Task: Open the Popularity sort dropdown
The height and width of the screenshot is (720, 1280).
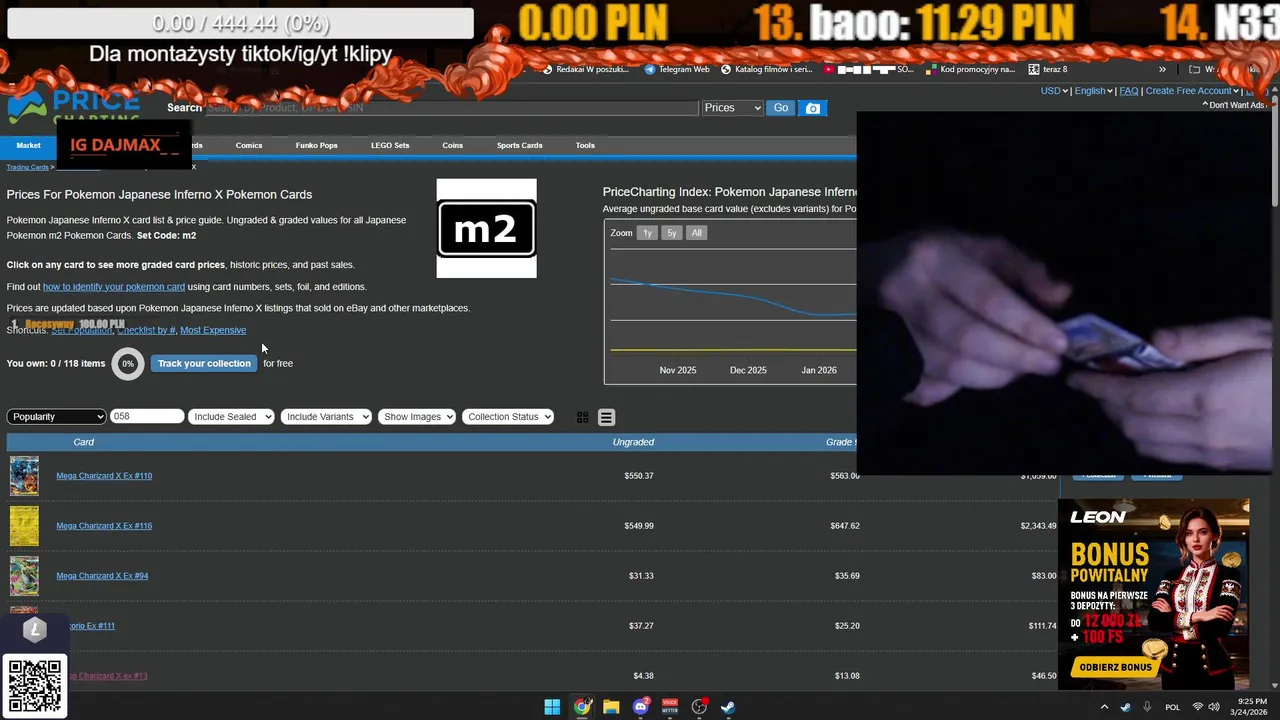Action: (x=56, y=416)
